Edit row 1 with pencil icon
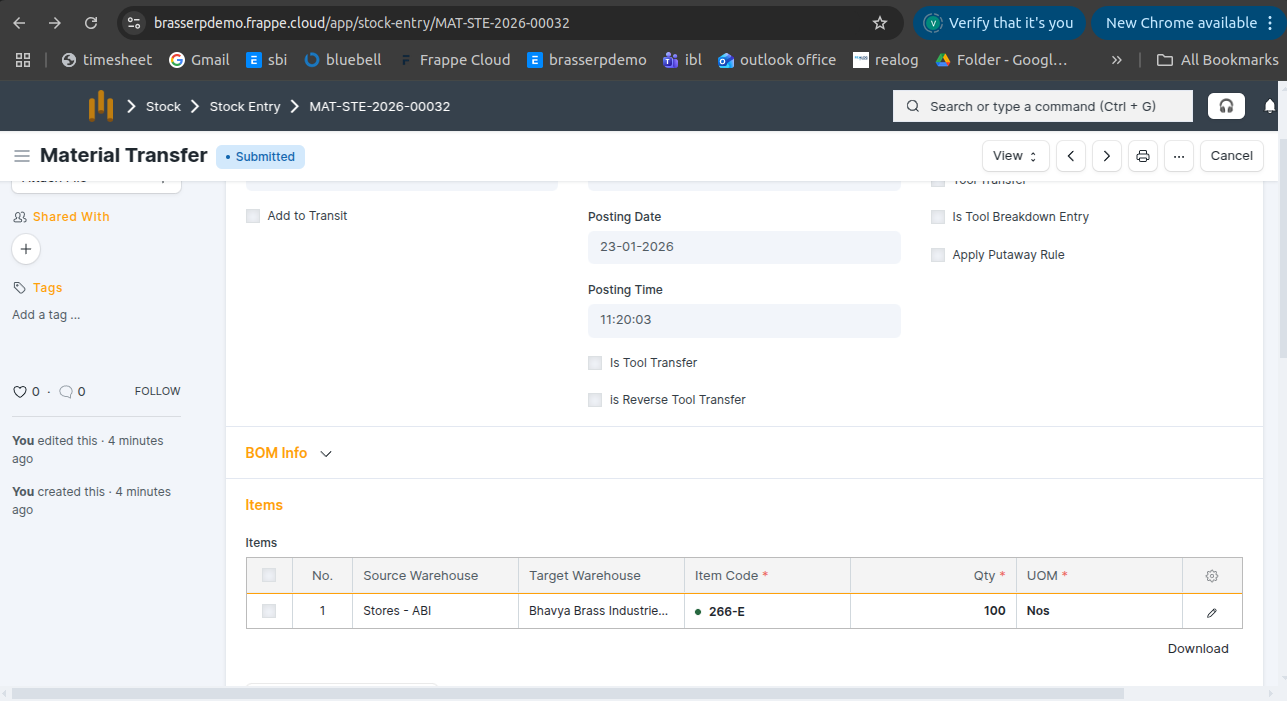Image resolution: width=1287 pixels, height=701 pixels. click(1212, 612)
